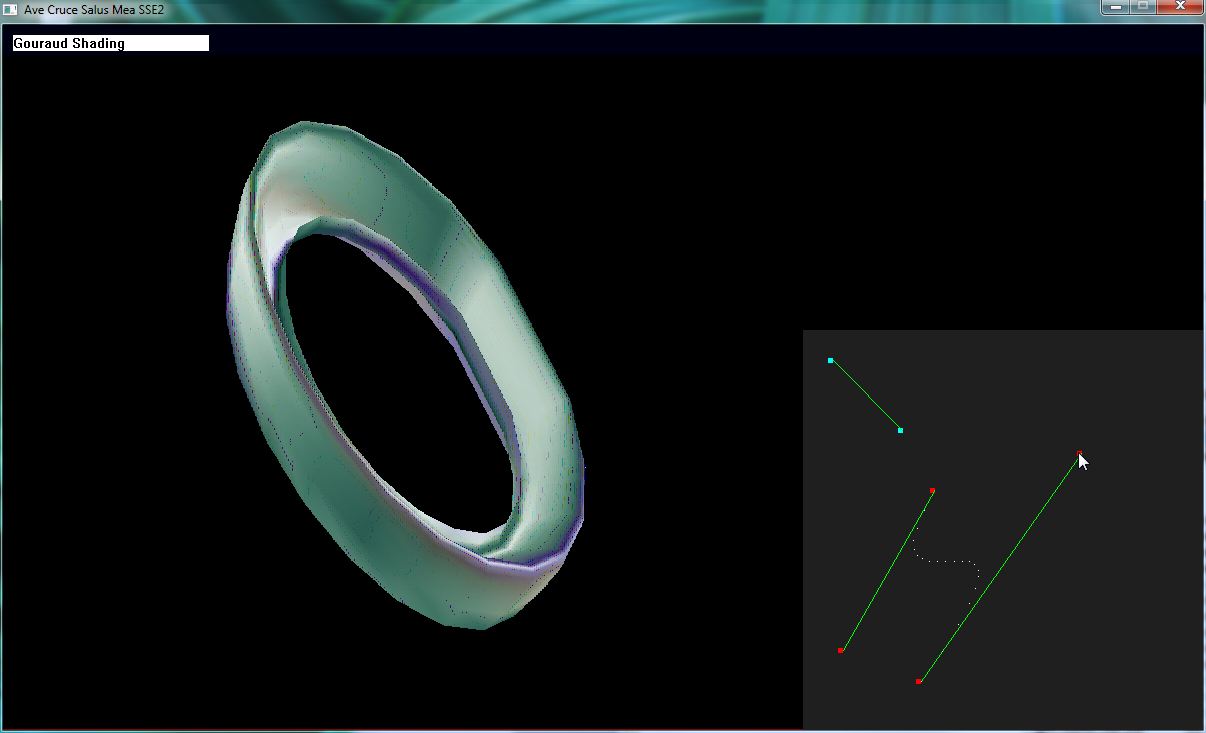Click the Gouraud Shading label

point(69,43)
